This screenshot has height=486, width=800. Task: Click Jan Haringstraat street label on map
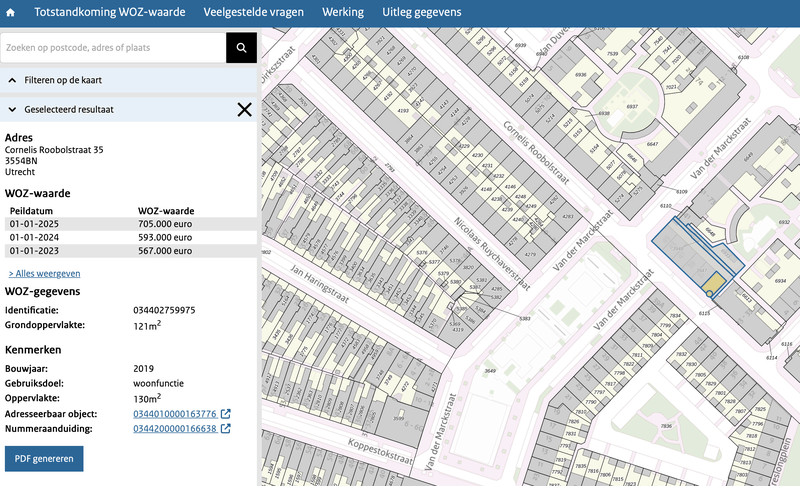[320, 284]
